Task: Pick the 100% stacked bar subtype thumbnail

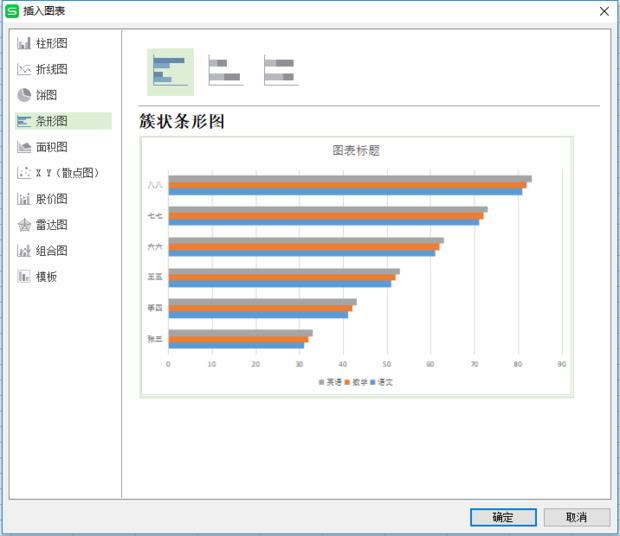Action: (281, 70)
